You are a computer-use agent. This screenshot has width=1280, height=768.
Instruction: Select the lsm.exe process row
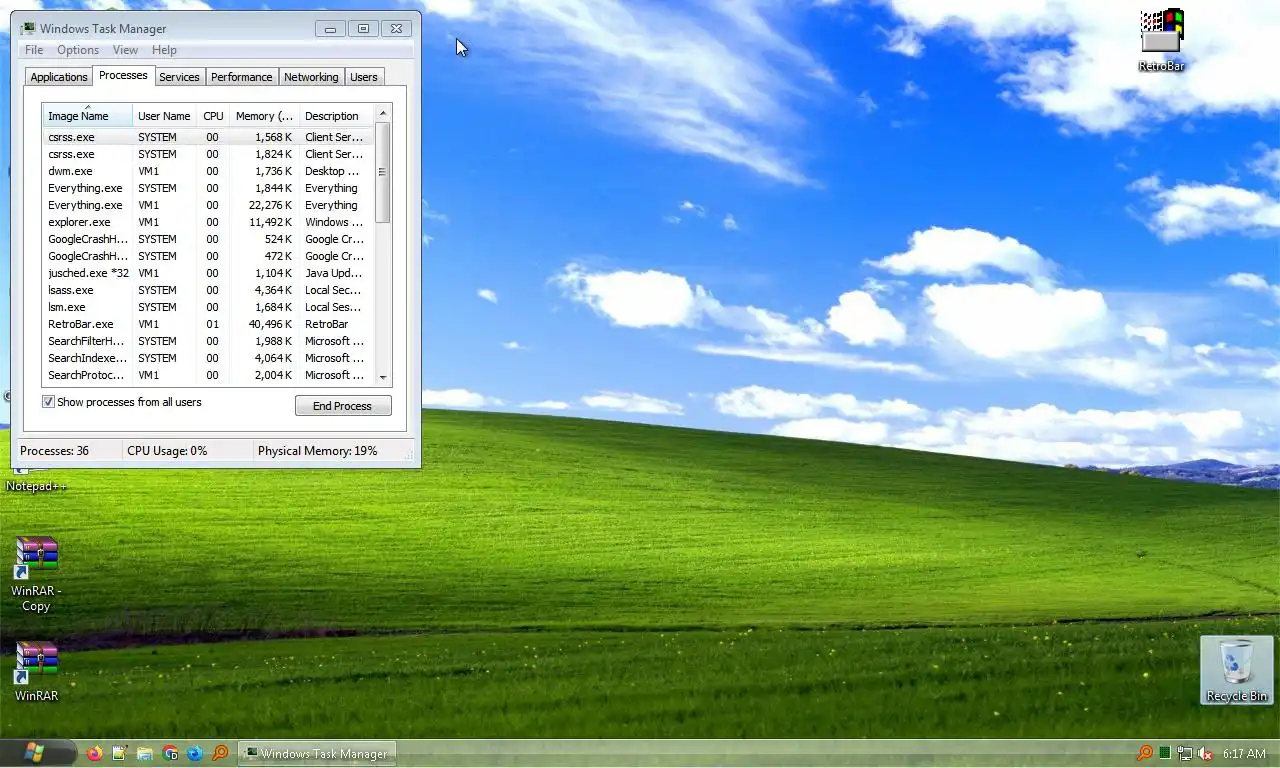208,307
